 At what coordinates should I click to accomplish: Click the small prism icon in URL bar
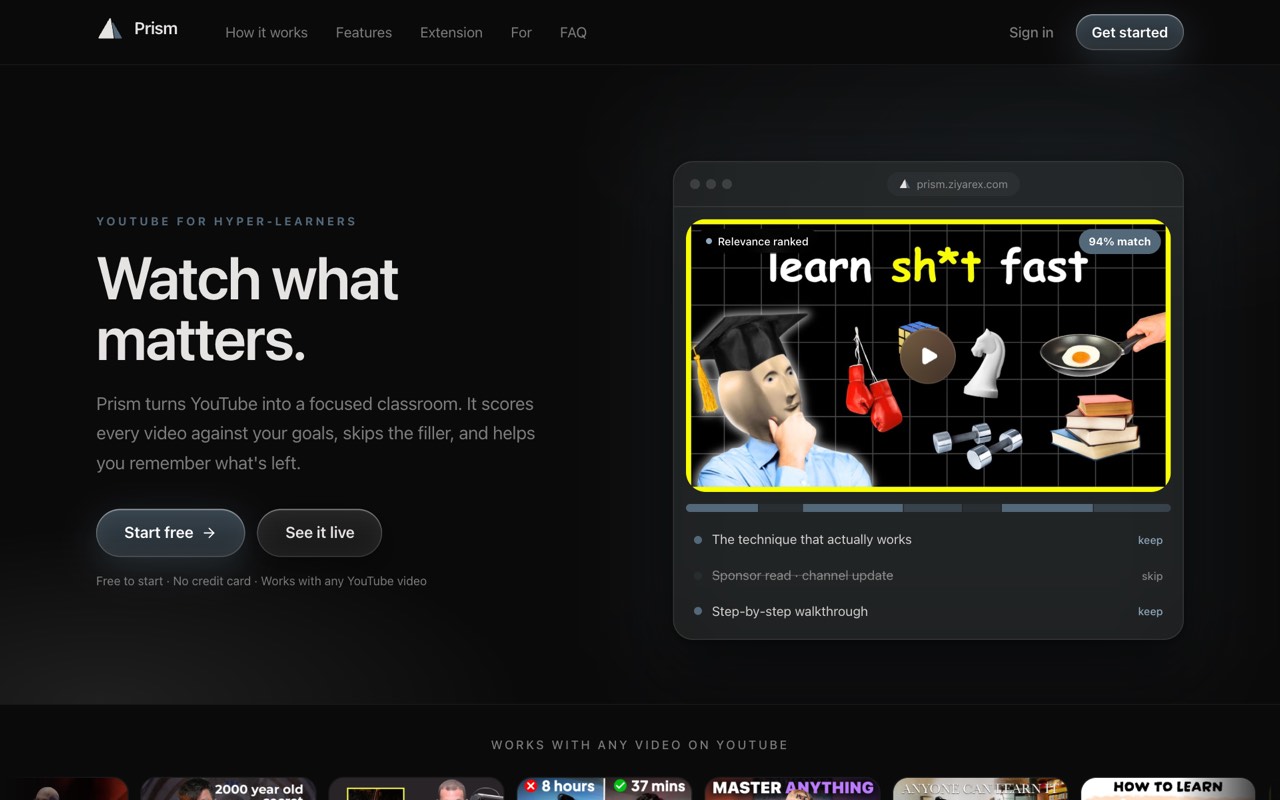(904, 184)
